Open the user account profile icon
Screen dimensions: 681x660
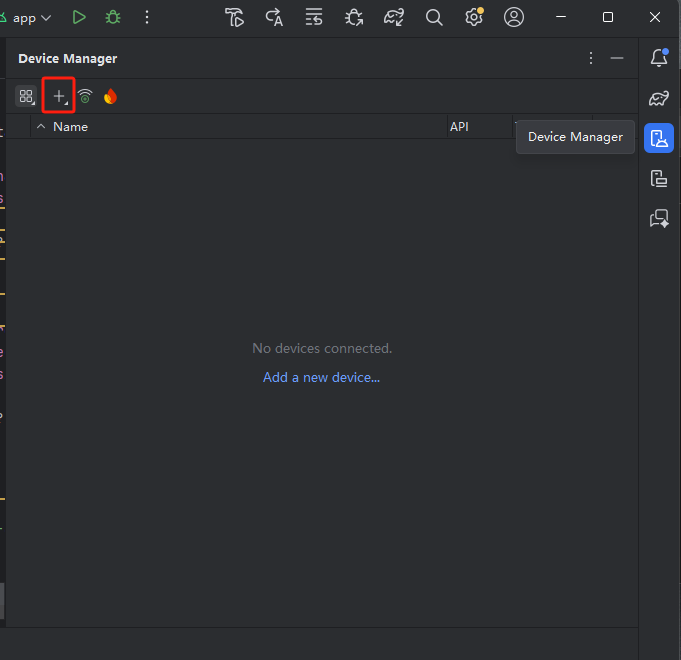[514, 17]
